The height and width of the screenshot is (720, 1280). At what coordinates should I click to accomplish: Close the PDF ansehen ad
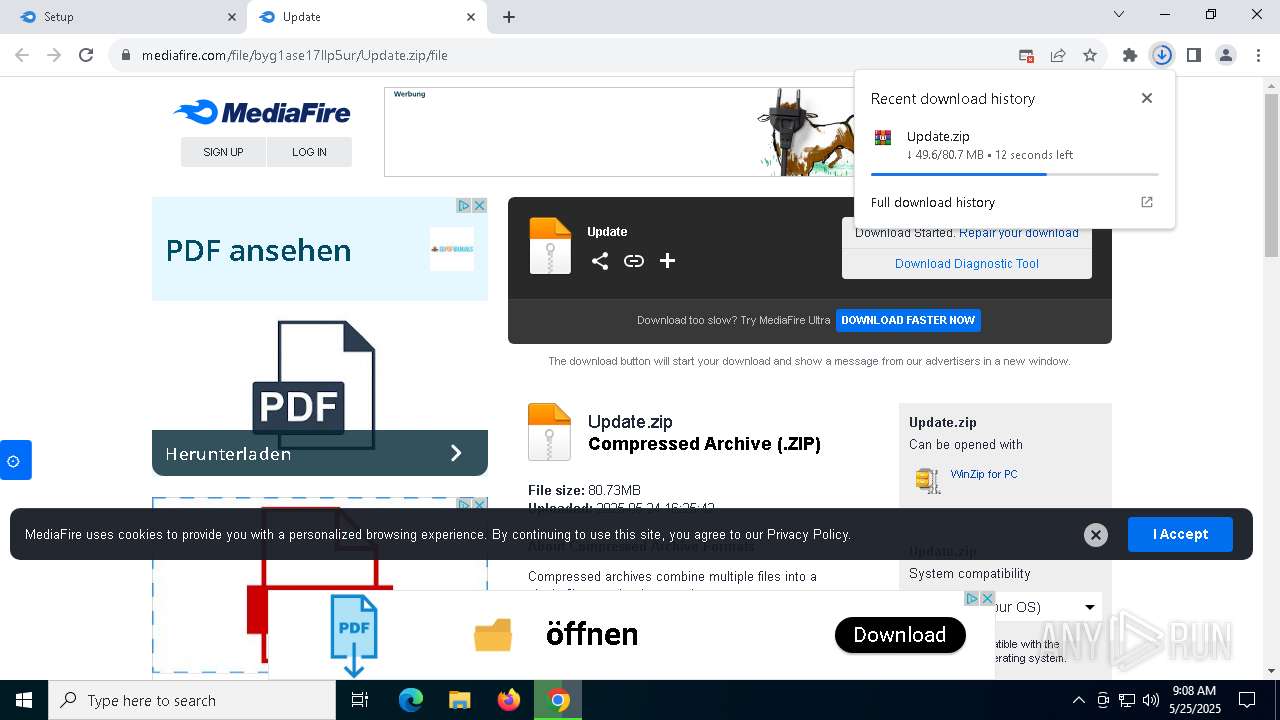pos(480,205)
